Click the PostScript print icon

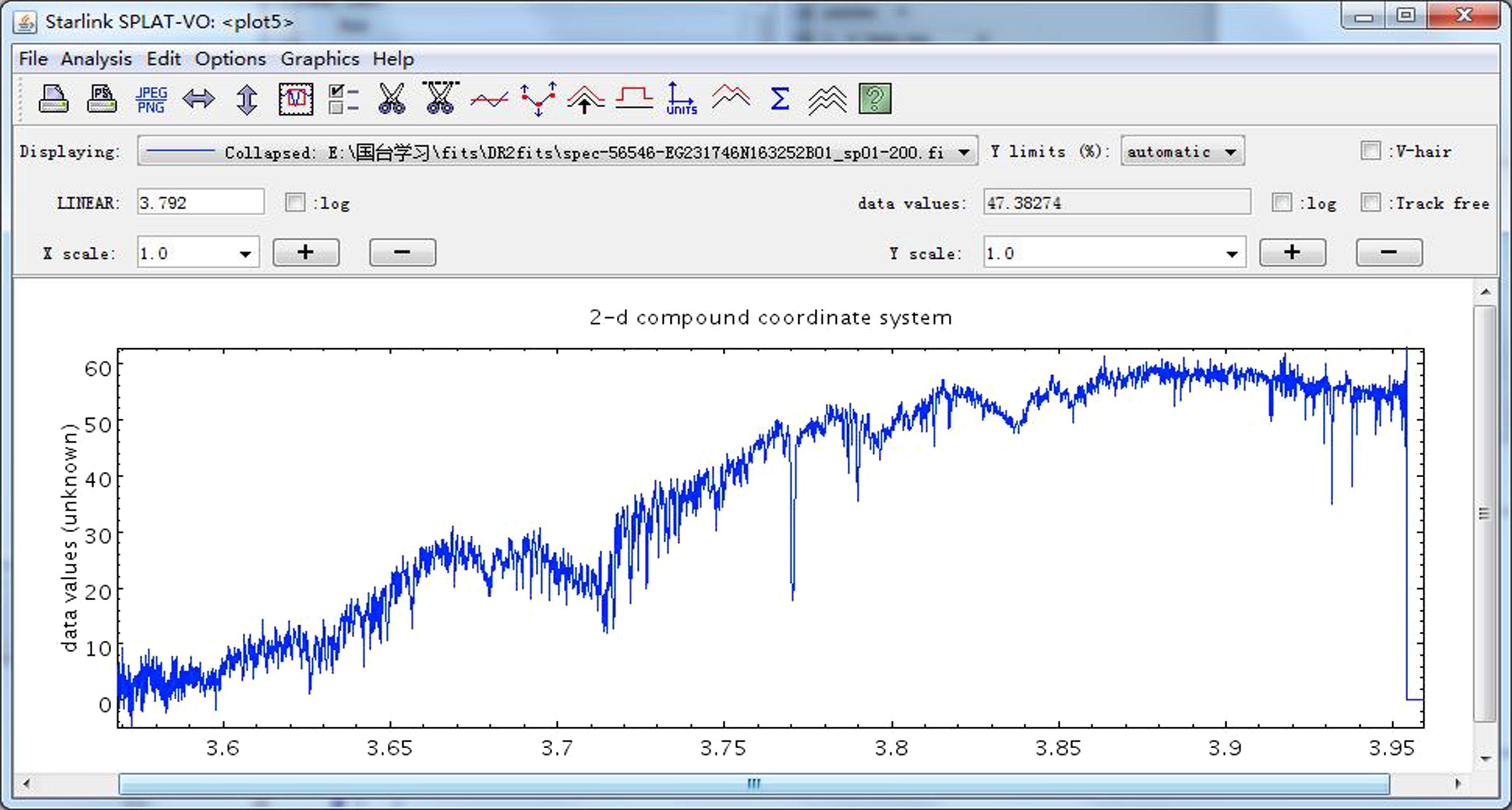pos(102,99)
